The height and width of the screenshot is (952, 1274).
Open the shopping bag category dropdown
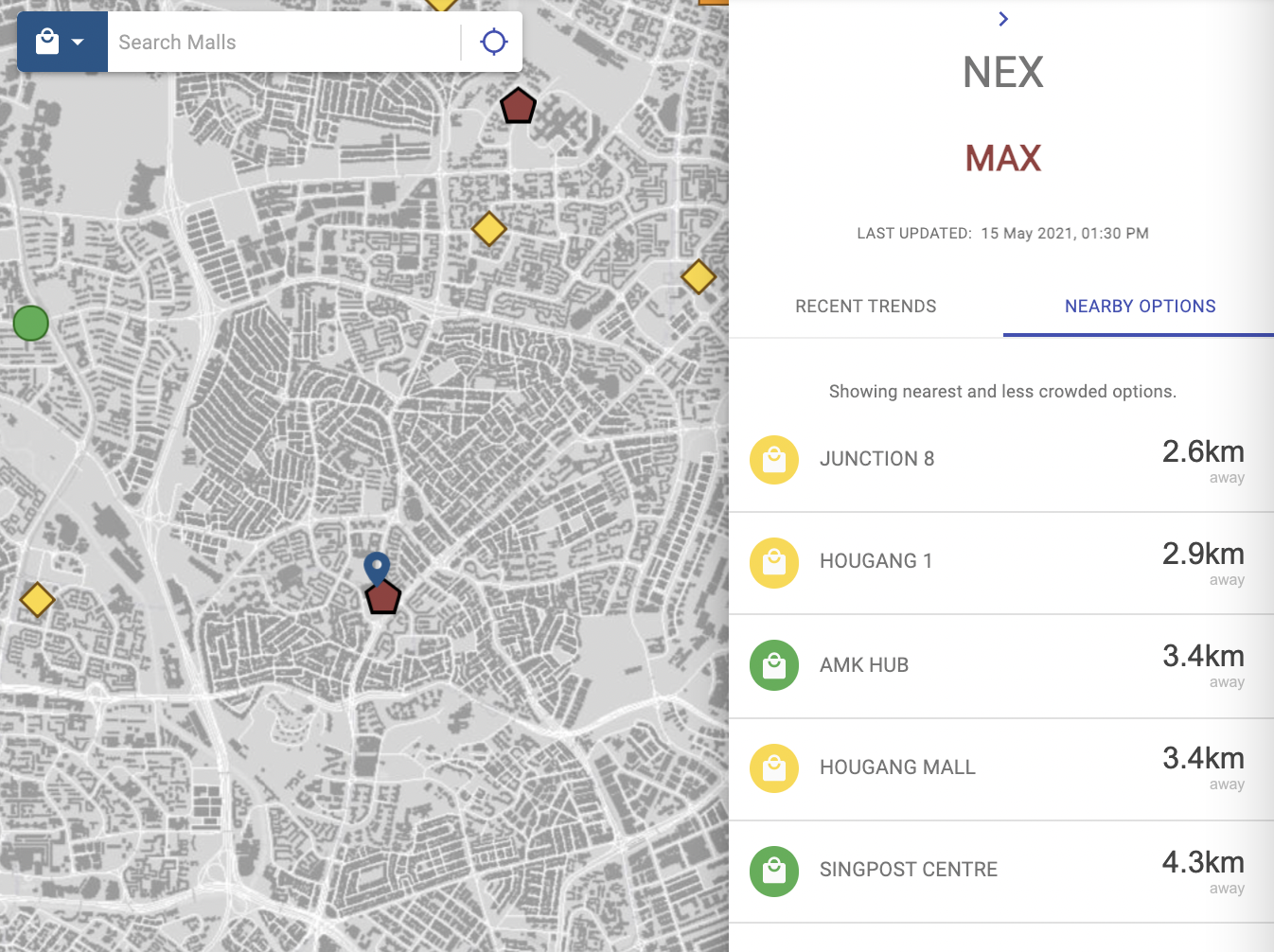(62, 42)
